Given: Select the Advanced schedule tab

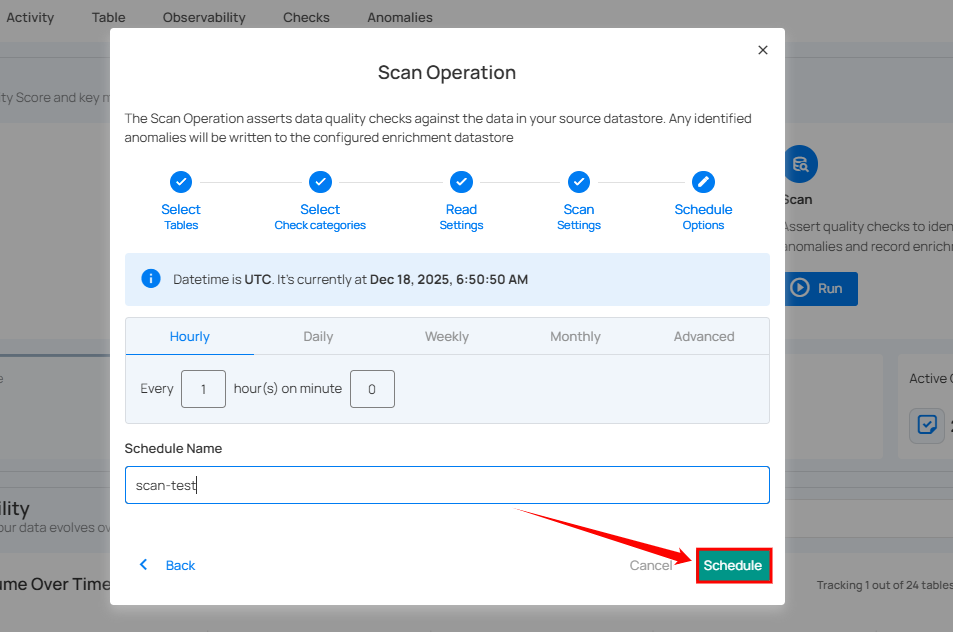Looking at the screenshot, I should 704,337.
